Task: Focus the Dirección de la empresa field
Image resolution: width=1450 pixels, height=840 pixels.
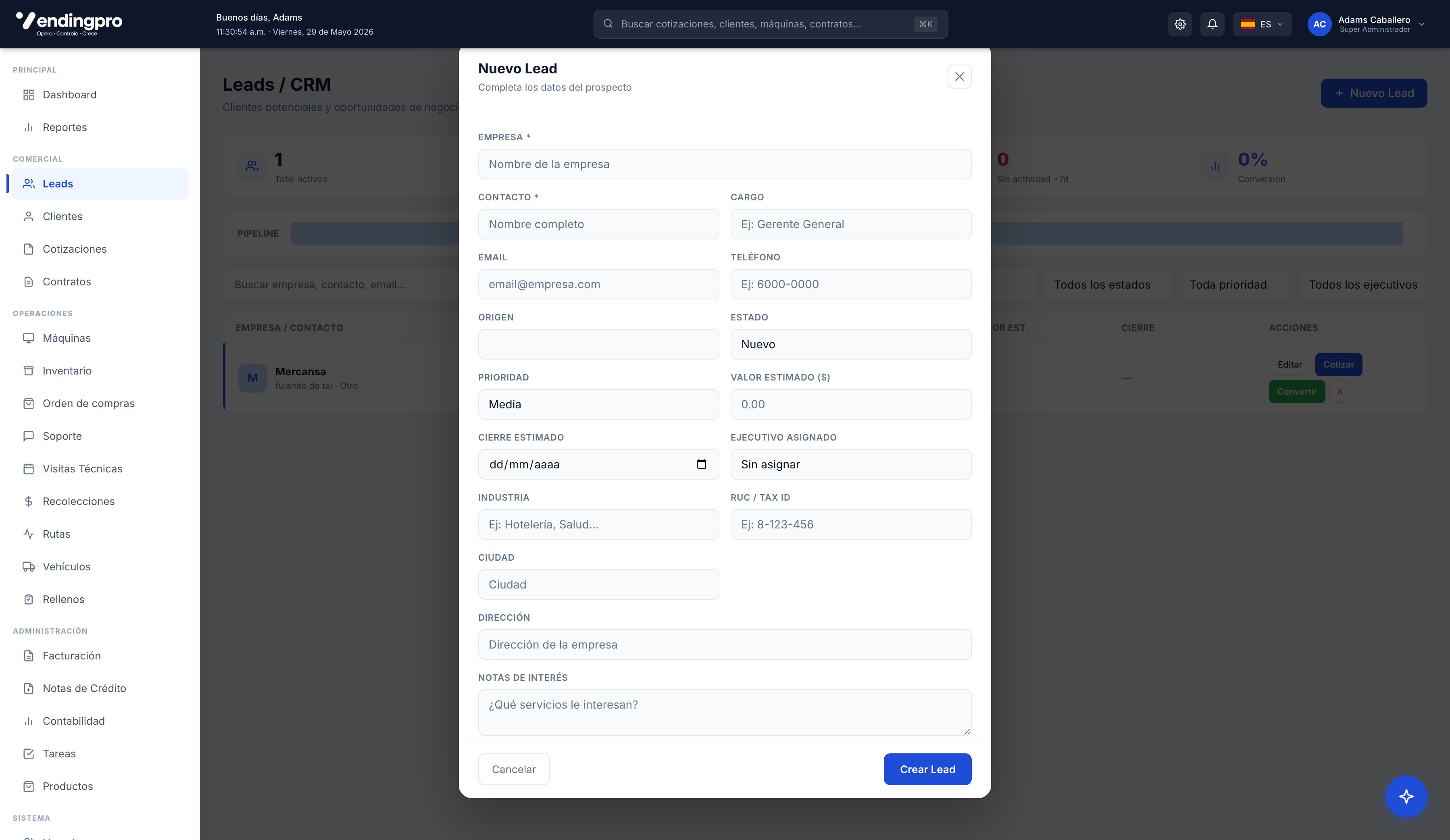Action: pos(725,645)
